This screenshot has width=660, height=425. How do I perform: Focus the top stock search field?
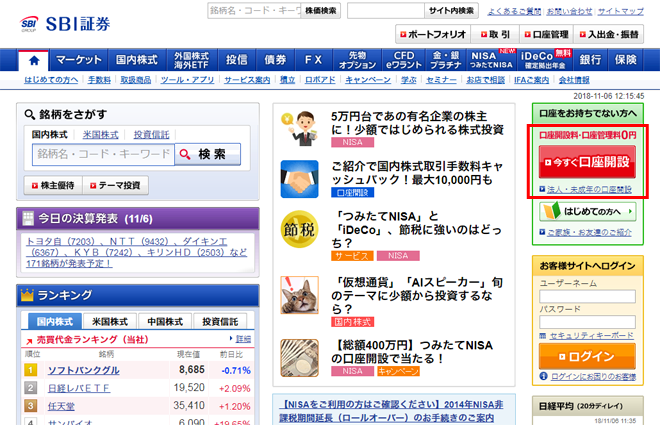[254, 11]
